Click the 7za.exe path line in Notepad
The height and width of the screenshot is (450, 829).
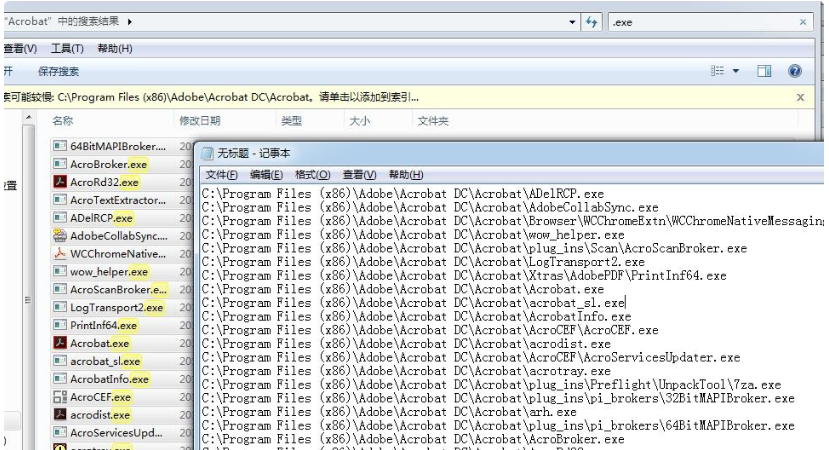(x=492, y=384)
